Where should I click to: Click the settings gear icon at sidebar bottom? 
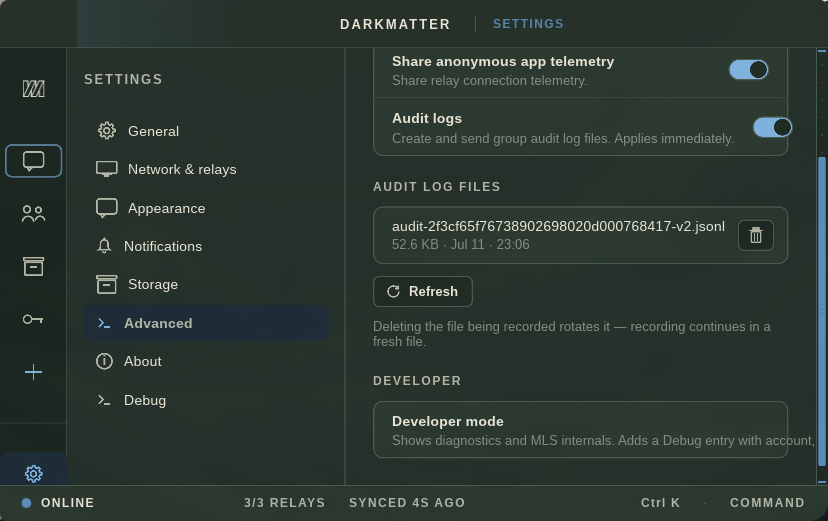(33, 473)
